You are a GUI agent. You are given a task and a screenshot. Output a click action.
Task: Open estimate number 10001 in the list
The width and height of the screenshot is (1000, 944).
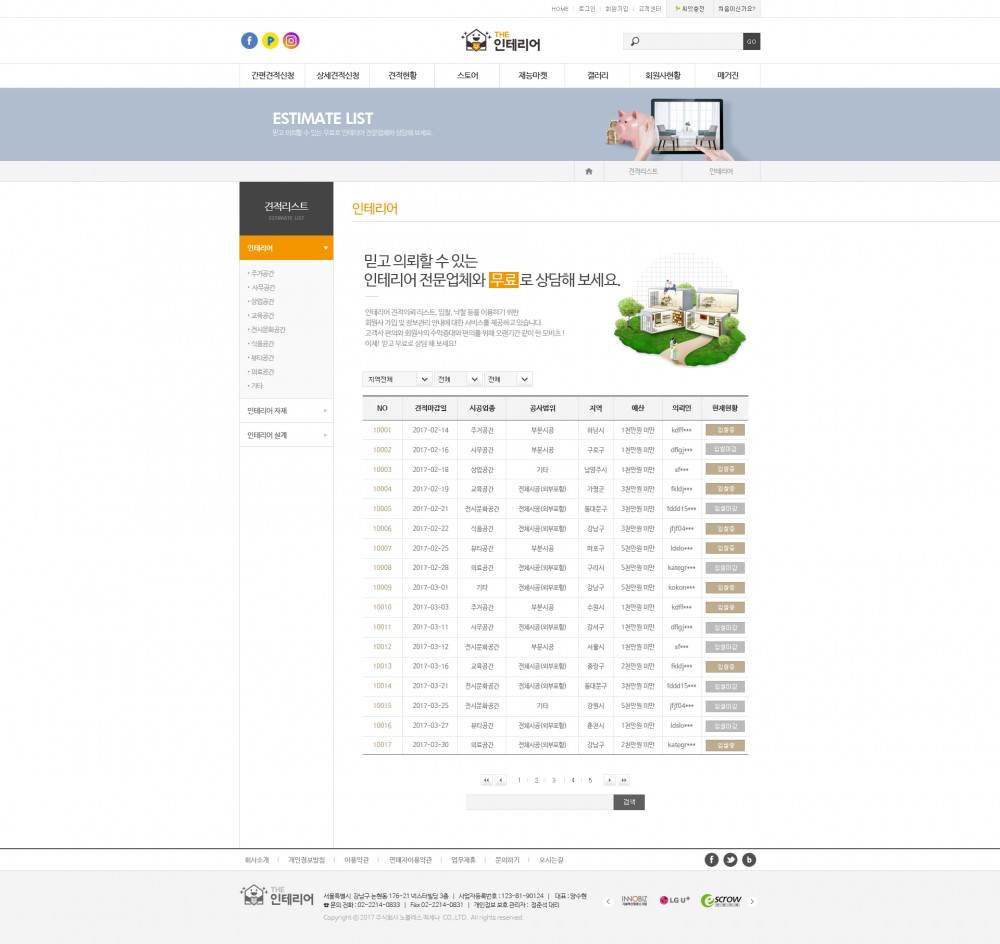coord(382,430)
